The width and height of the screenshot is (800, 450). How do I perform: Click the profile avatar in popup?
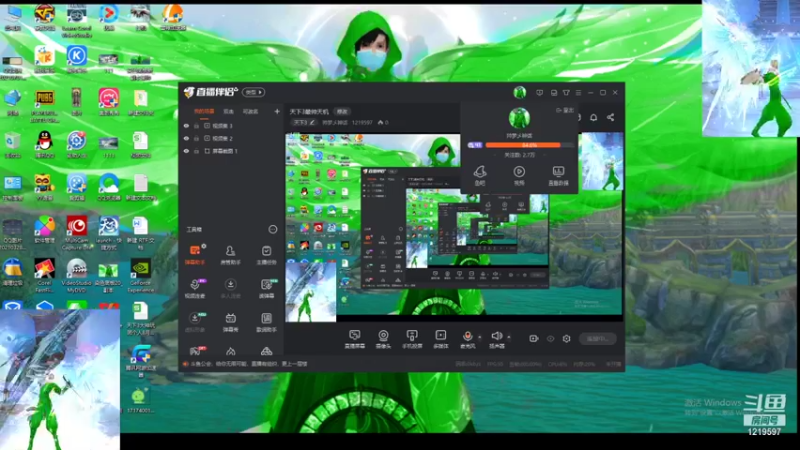[519, 118]
